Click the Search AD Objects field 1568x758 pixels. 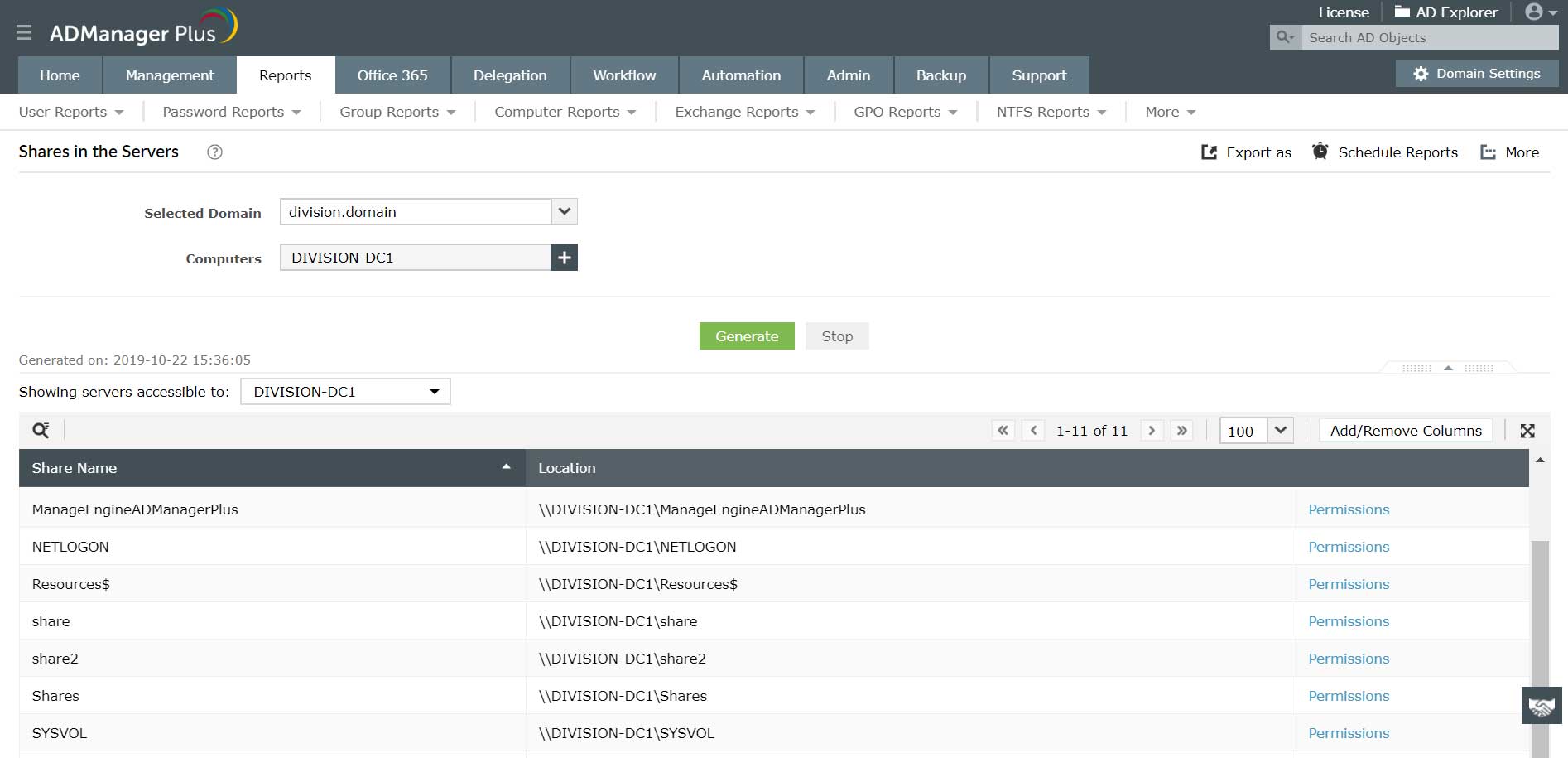click(1430, 37)
